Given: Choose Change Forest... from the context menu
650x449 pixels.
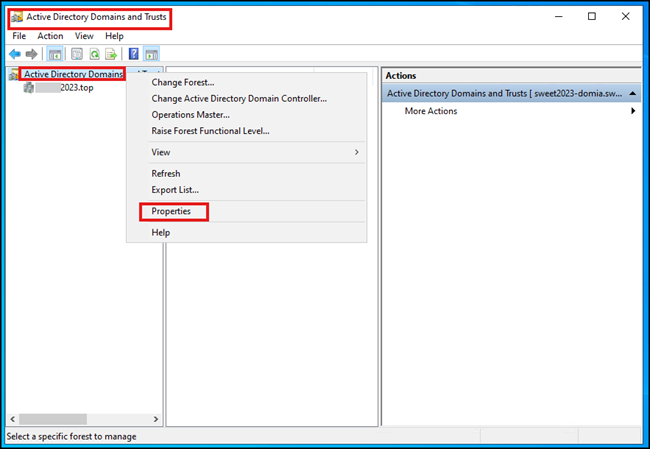Looking at the screenshot, I should [x=246, y=83].
